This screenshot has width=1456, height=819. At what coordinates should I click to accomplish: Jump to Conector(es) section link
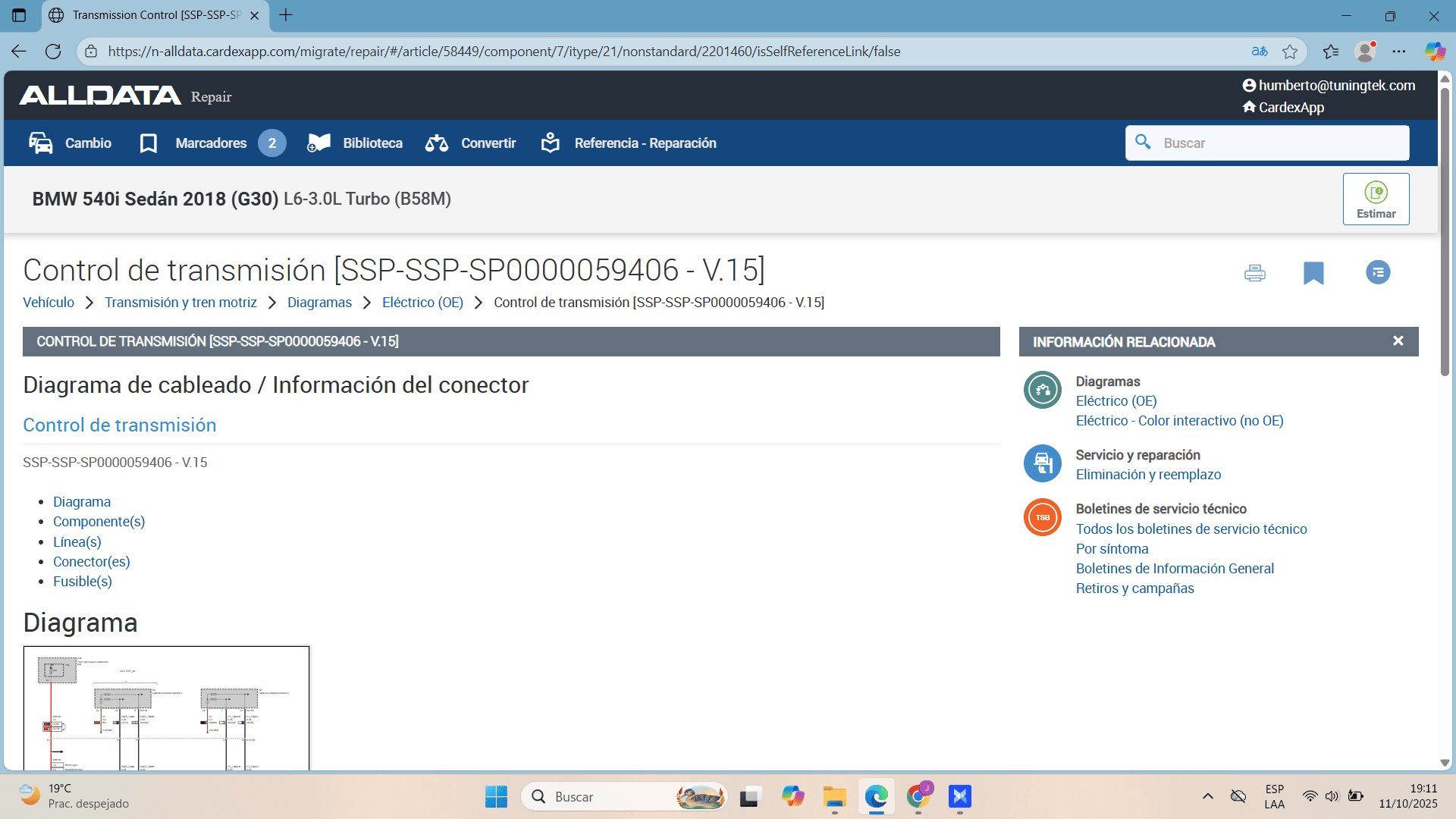91,562
